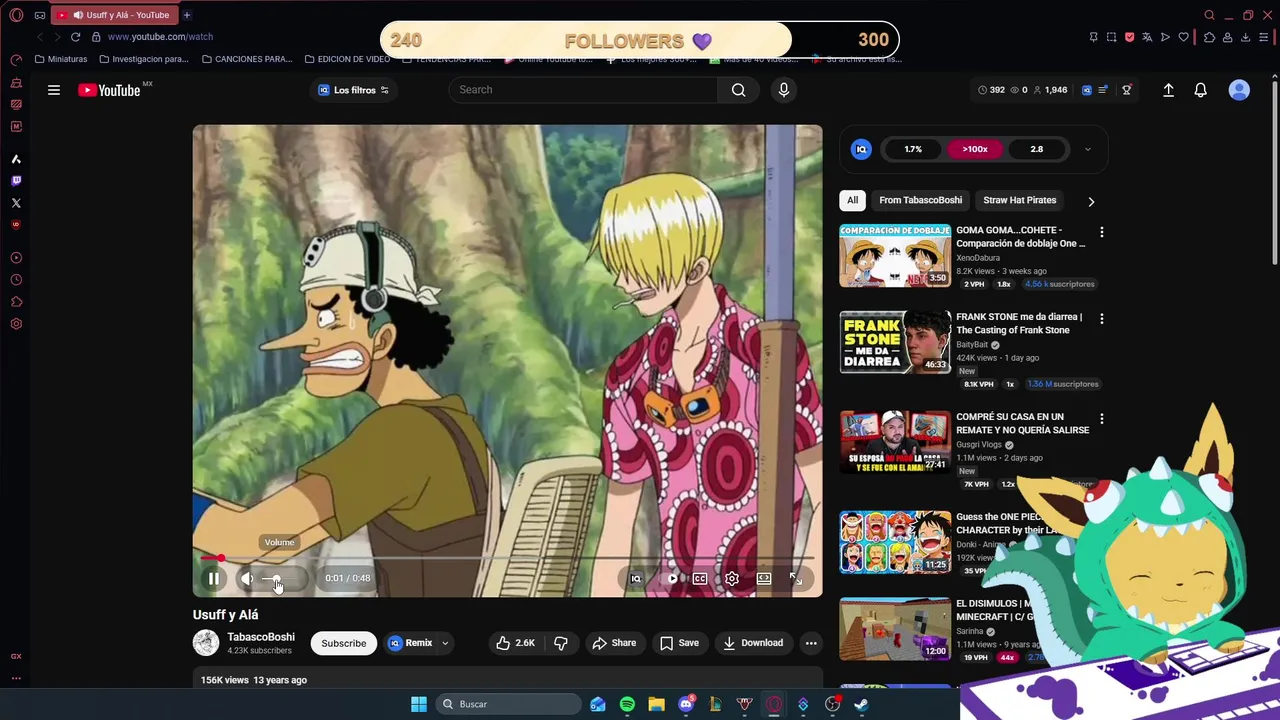Click the Opera GX logo menu
Viewport: 1280px width, 720px height.
[16, 15]
